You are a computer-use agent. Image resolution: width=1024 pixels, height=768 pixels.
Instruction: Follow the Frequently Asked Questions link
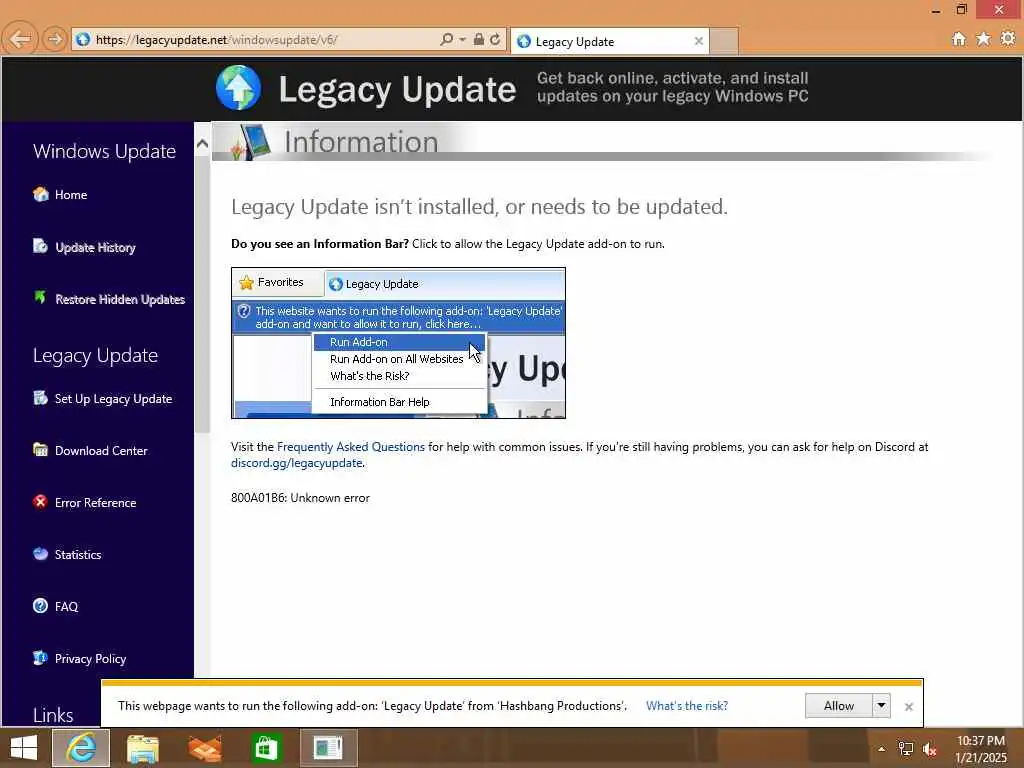(351, 447)
